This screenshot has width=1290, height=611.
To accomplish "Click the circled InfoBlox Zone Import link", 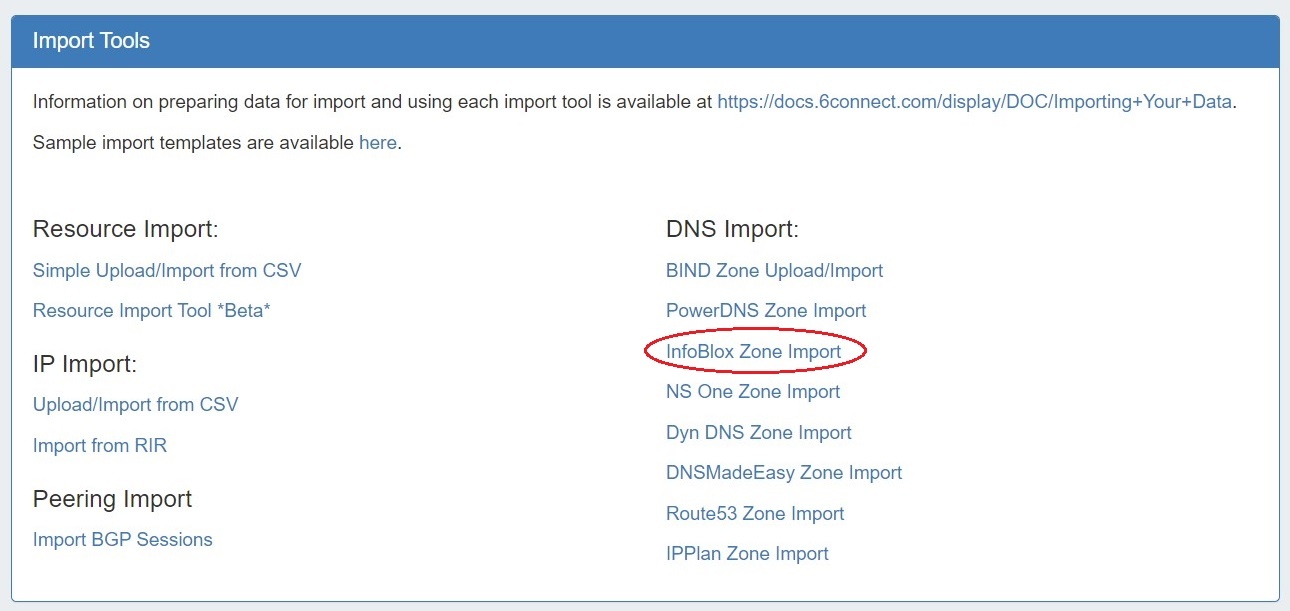I will coord(754,351).
